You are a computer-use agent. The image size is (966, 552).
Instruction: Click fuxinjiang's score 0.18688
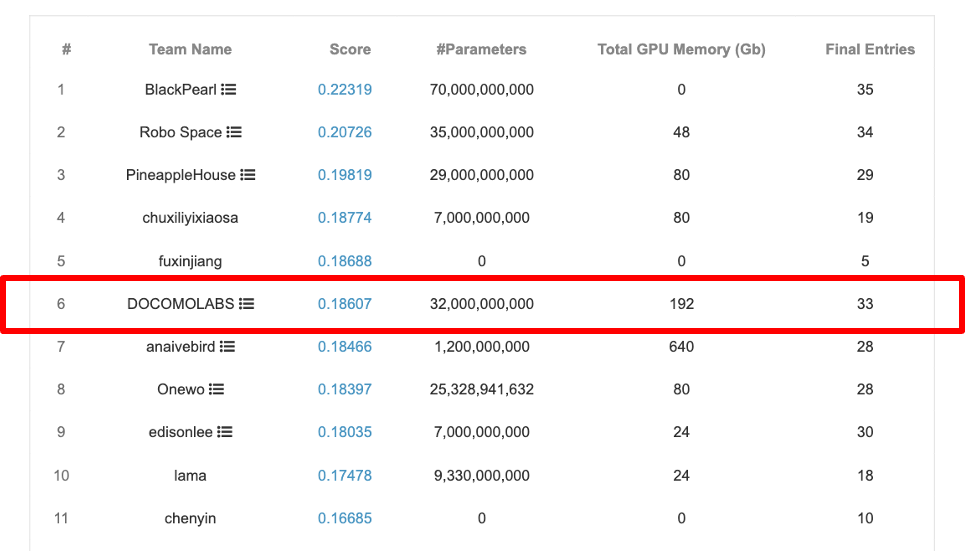point(344,261)
